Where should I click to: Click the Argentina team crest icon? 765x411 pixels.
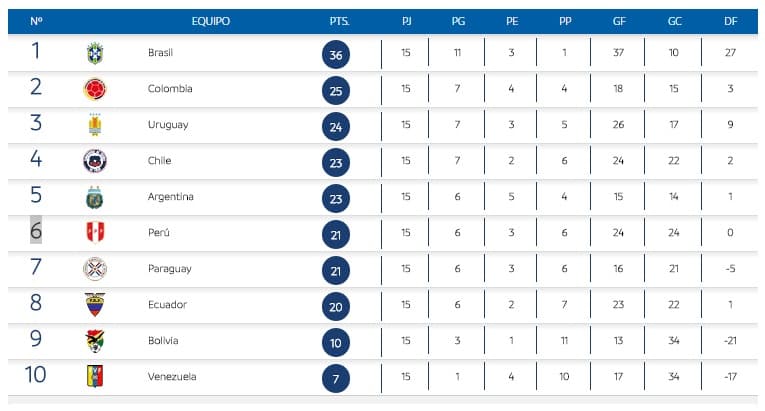(x=95, y=197)
